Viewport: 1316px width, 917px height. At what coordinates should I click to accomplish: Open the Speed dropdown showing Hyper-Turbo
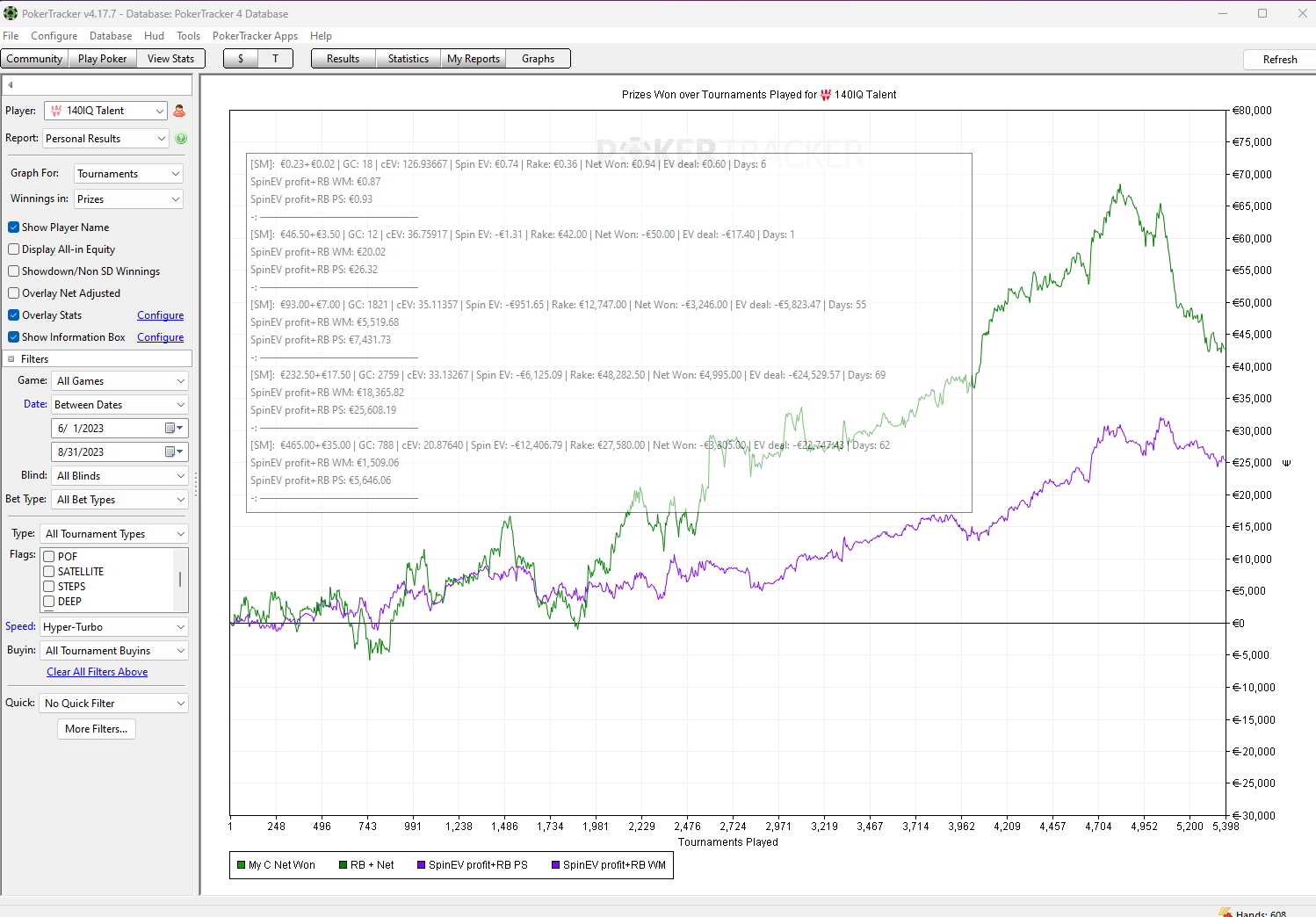114,627
